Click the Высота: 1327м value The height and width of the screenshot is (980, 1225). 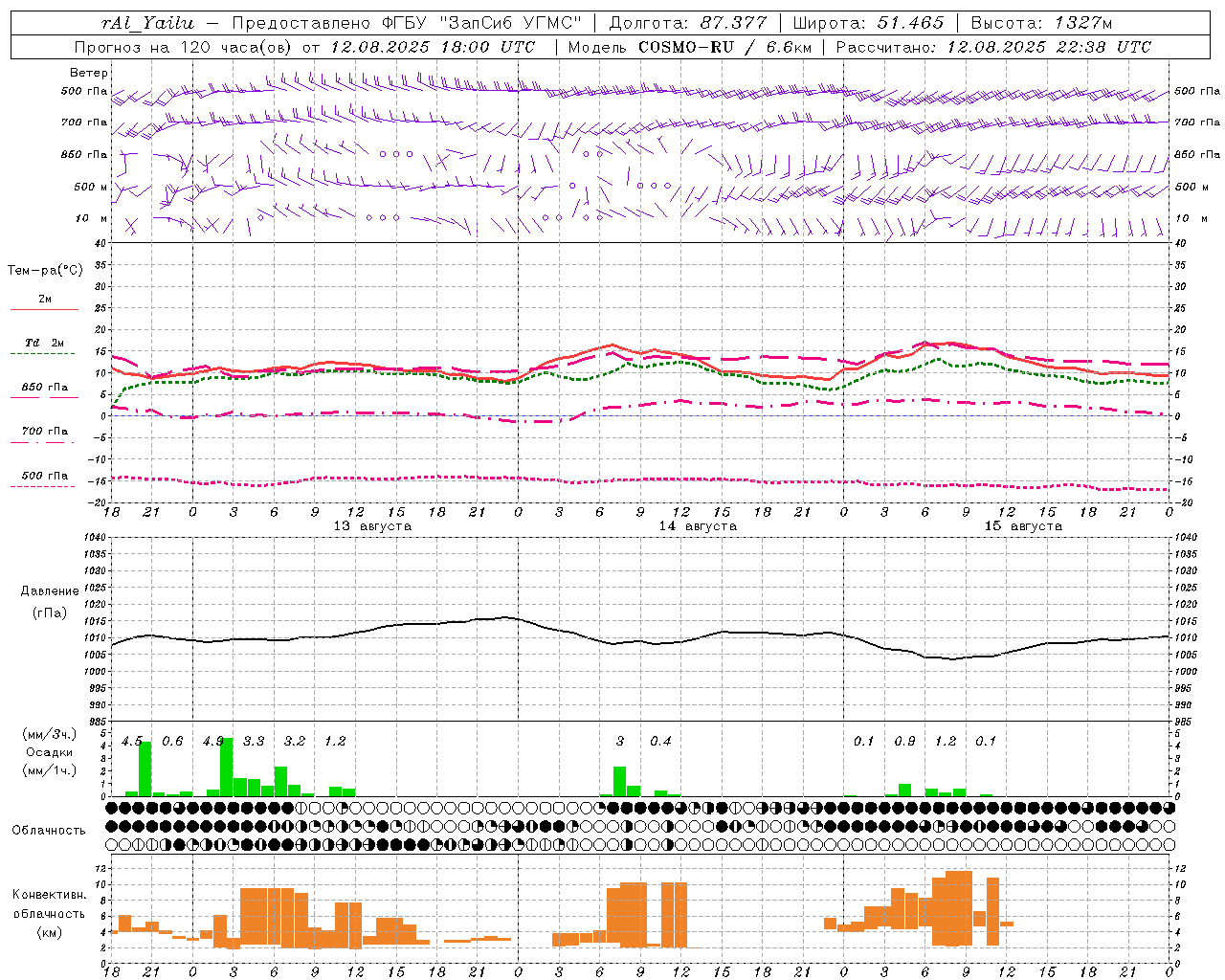click(1041, 23)
